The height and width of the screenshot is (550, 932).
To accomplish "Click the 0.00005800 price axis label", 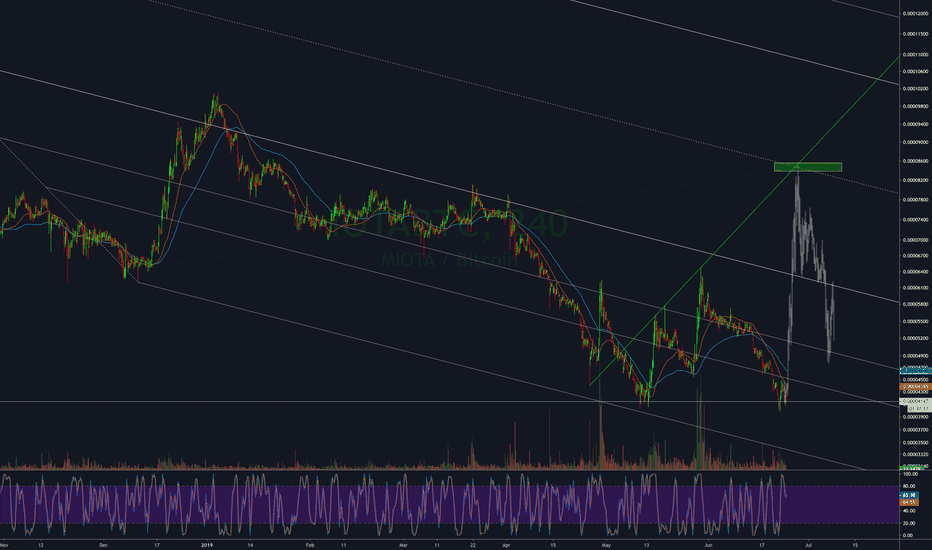I will tap(917, 304).
